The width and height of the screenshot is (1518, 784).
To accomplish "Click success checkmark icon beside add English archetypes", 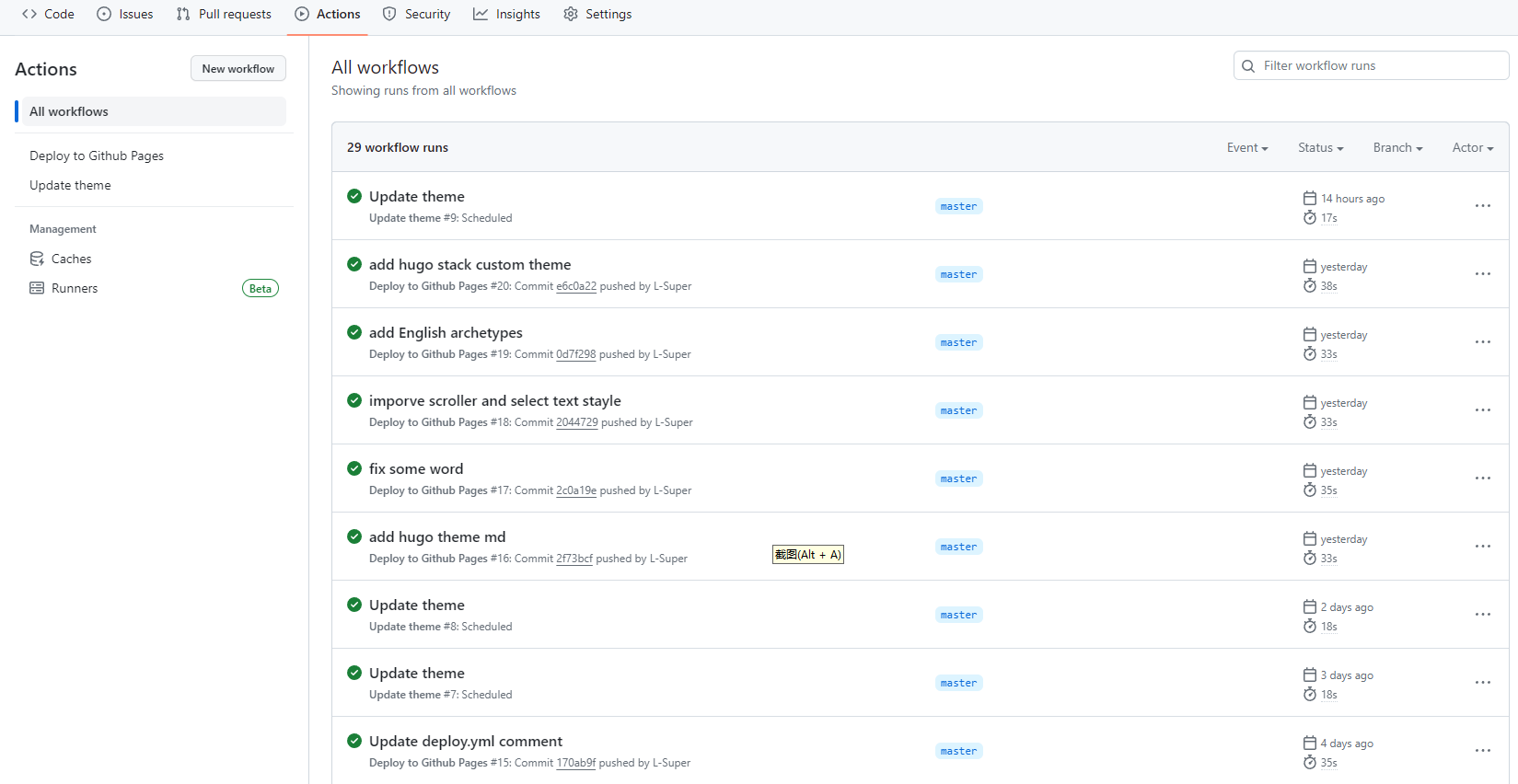I will pyautogui.click(x=354, y=332).
